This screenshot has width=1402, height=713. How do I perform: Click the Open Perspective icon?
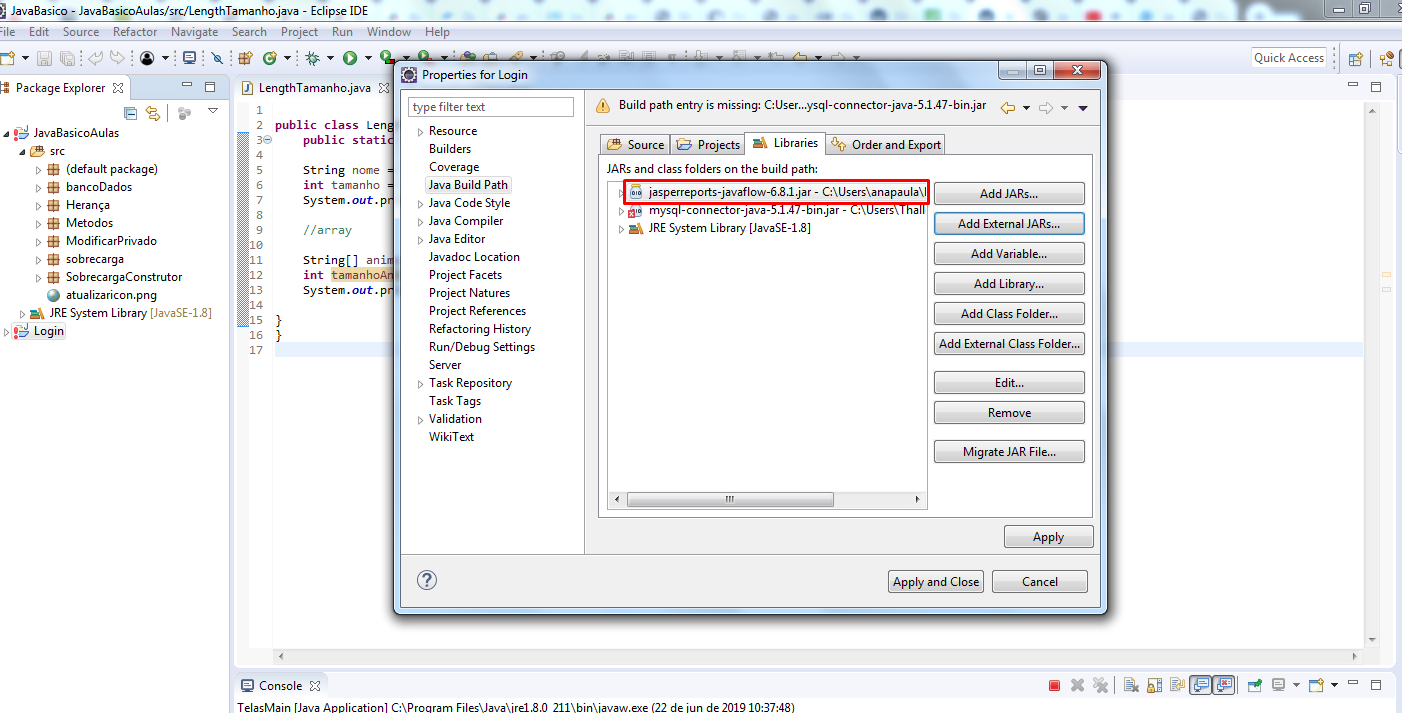[1356, 59]
